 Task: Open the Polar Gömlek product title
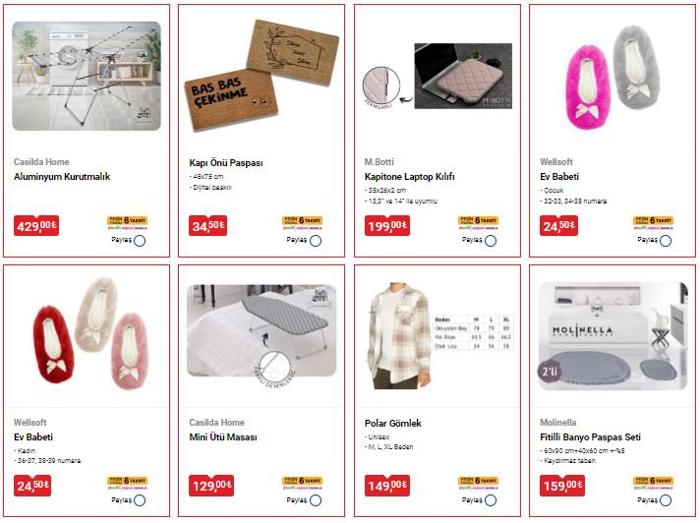pos(393,423)
